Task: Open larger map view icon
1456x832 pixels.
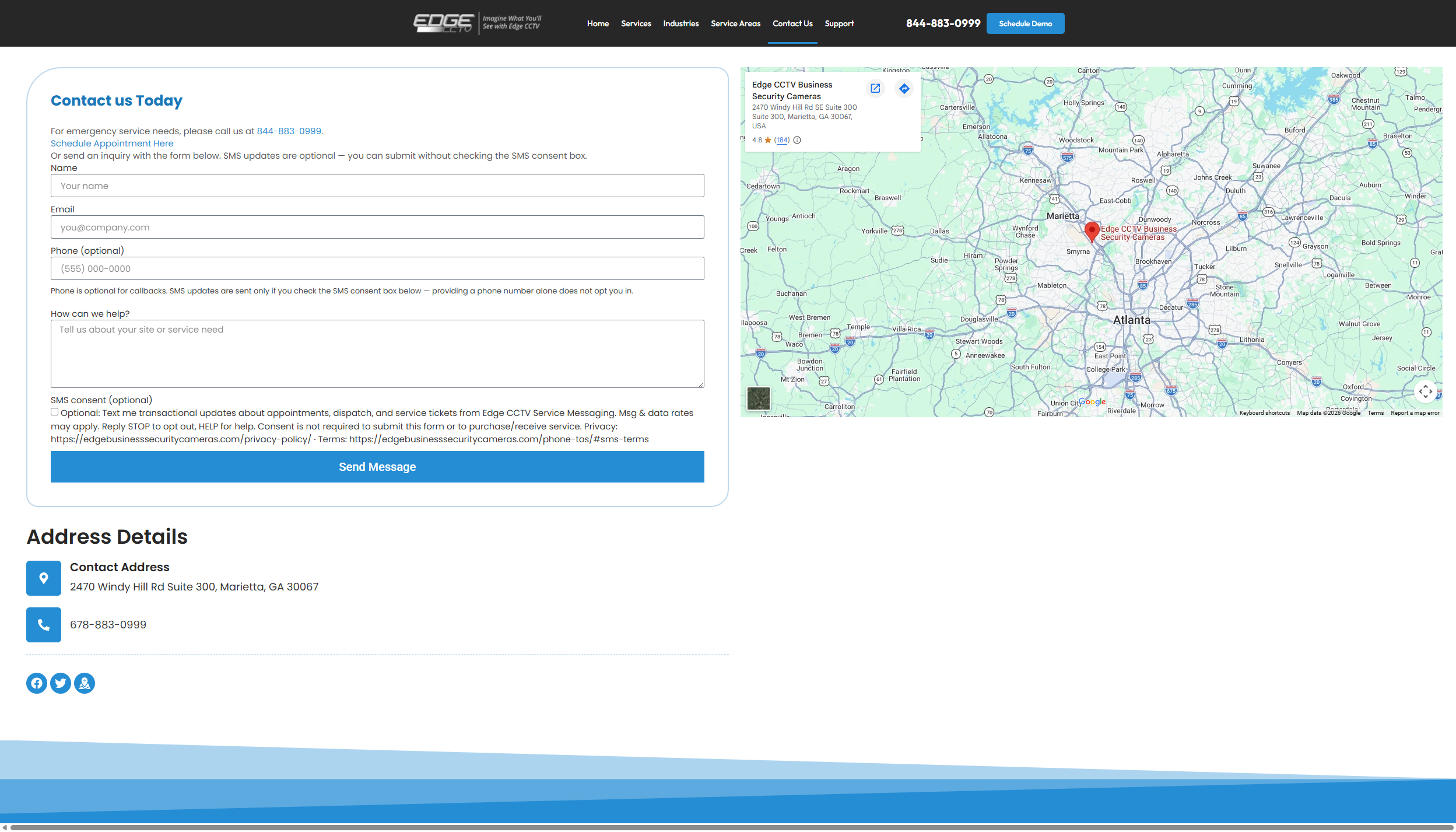Action: [x=875, y=88]
